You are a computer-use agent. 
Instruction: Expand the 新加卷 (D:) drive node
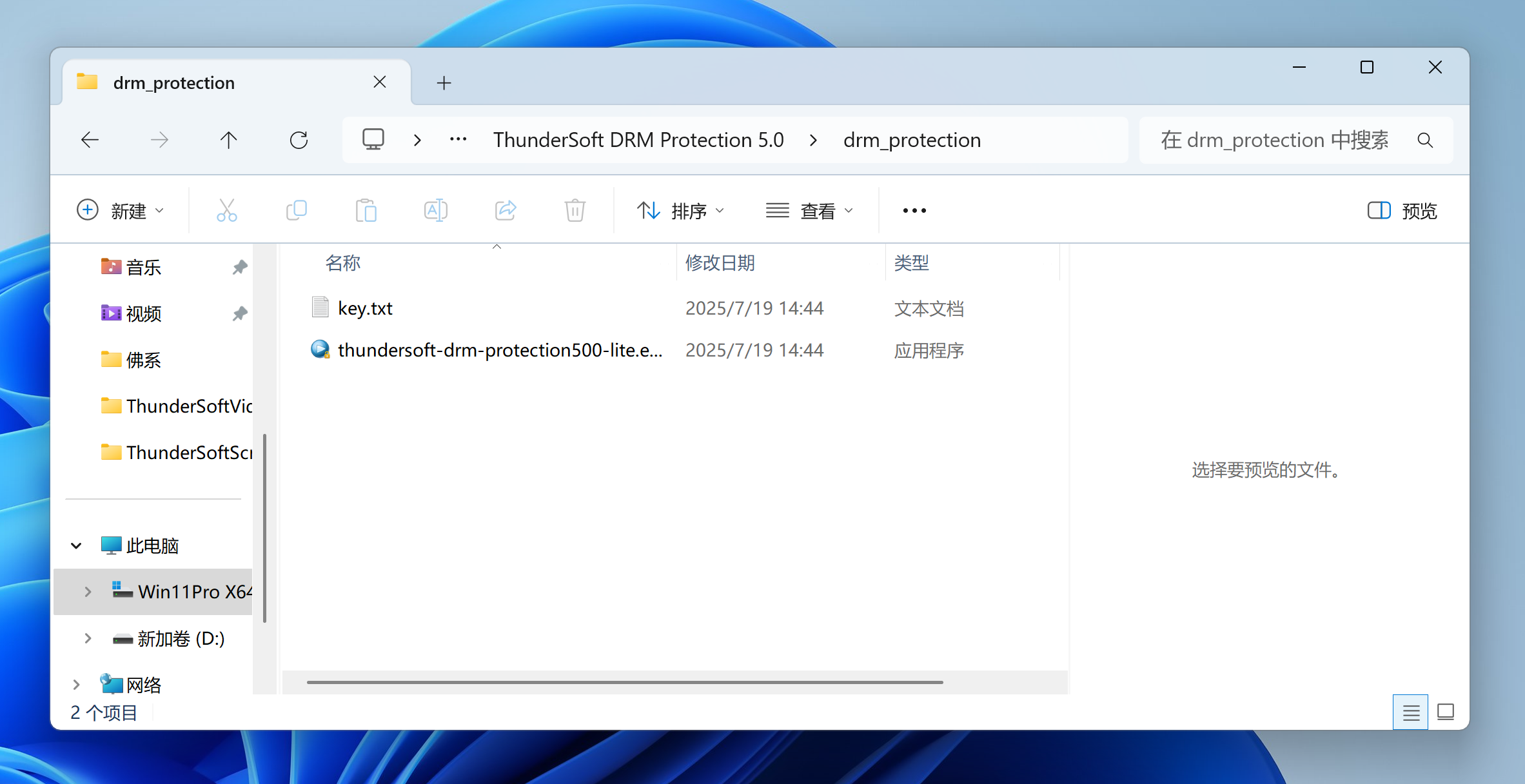point(88,638)
